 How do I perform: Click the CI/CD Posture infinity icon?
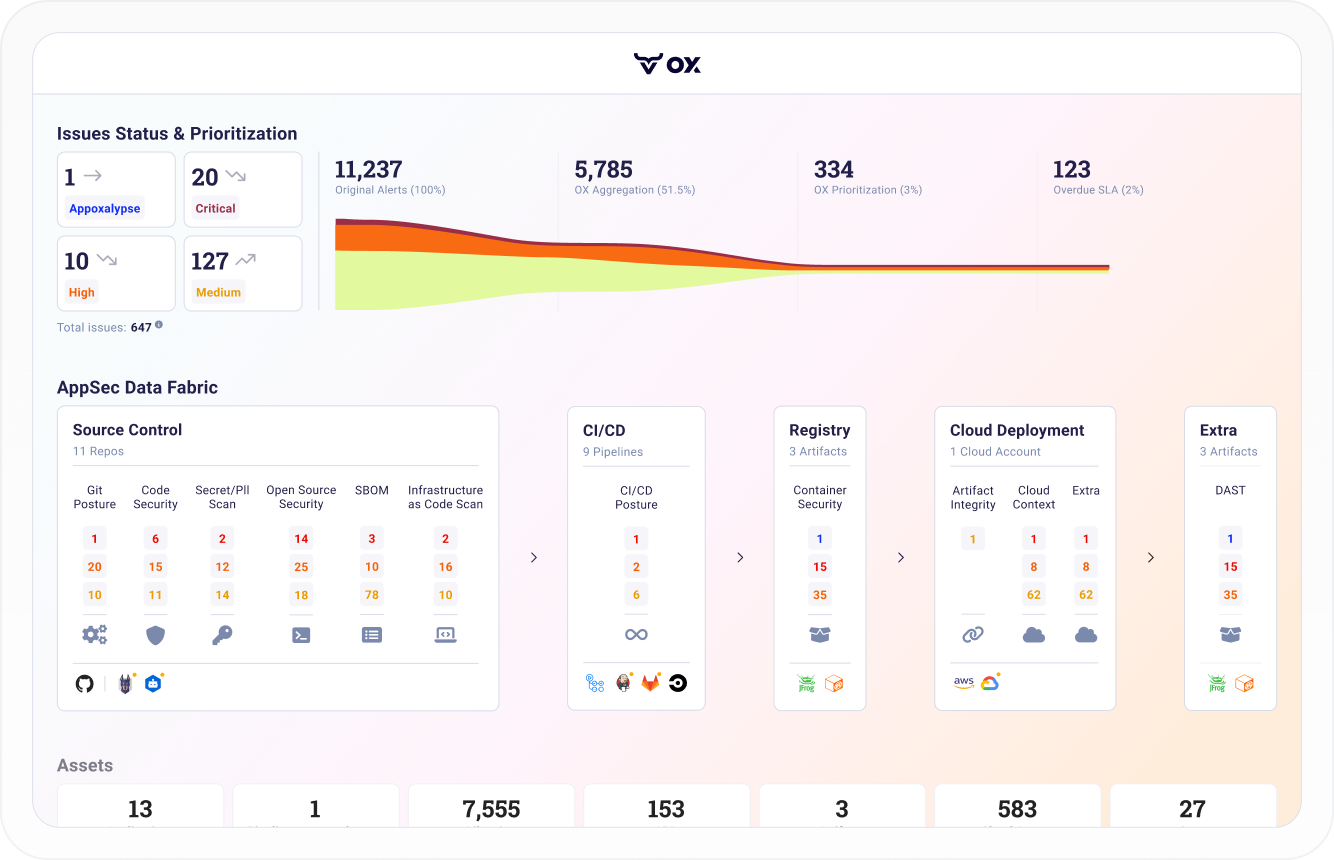pyautogui.click(x=636, y=635)
